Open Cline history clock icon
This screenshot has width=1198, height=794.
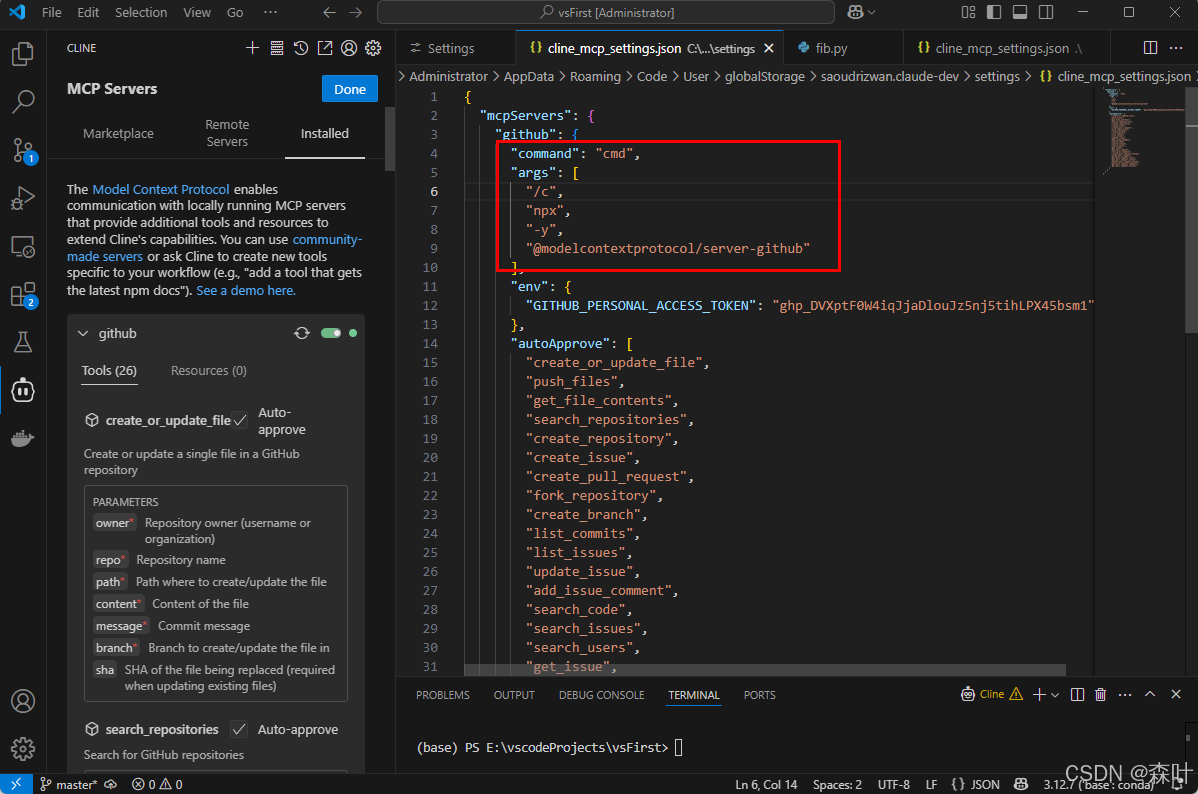[301, 48]
